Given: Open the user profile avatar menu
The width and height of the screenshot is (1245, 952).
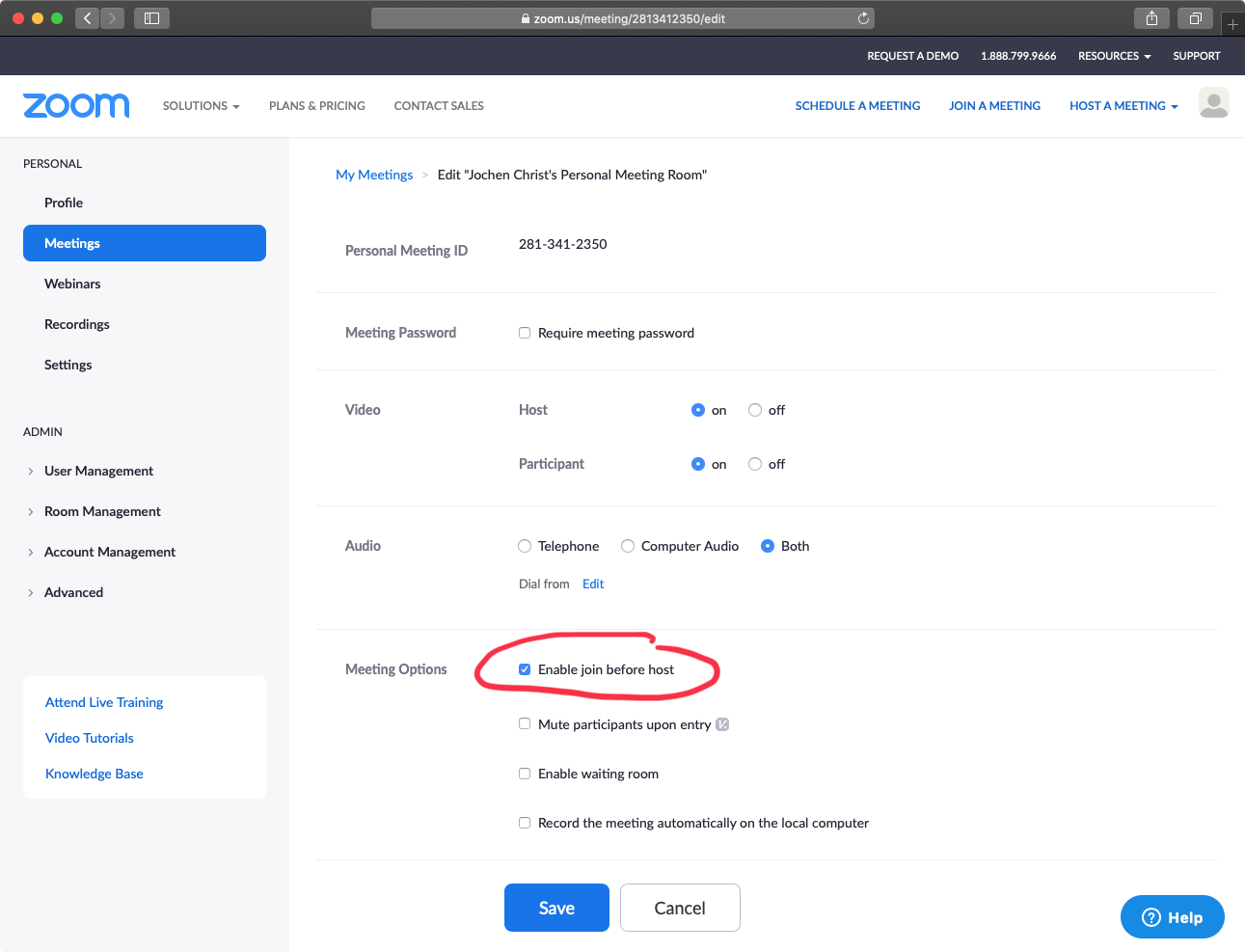Looking at the screenshot, I should point(1213,103).
